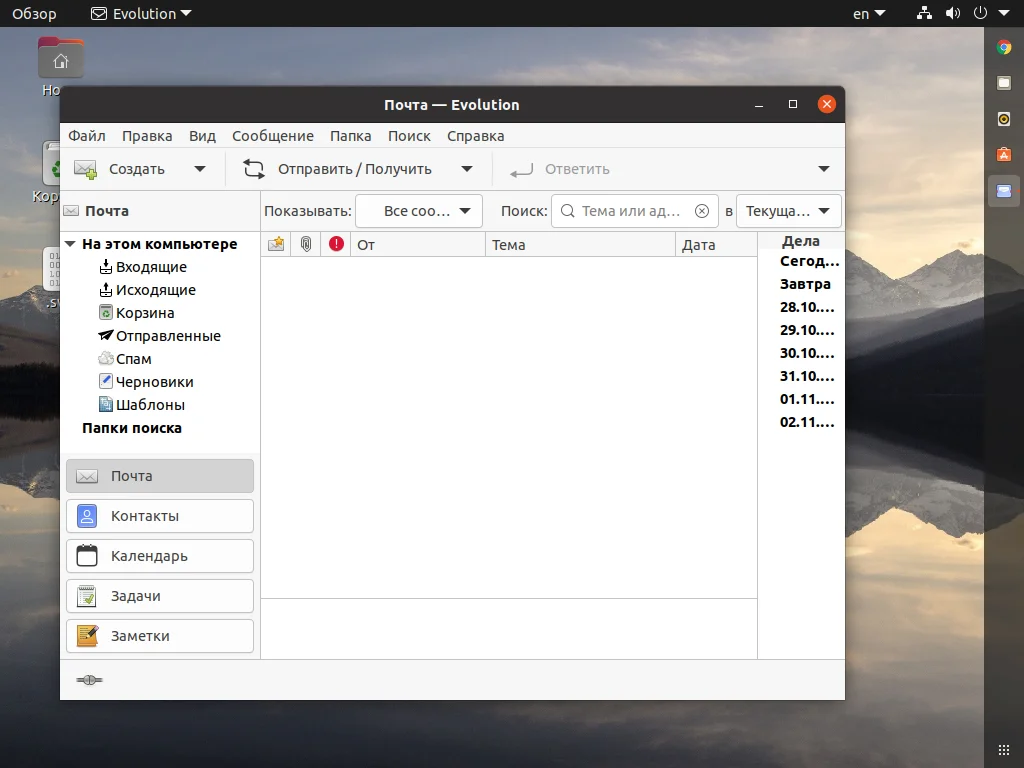Viewport: 1024px width, 768px height.
Task: Click the Send / Receive arrows icon
Action: click(254, 169)
